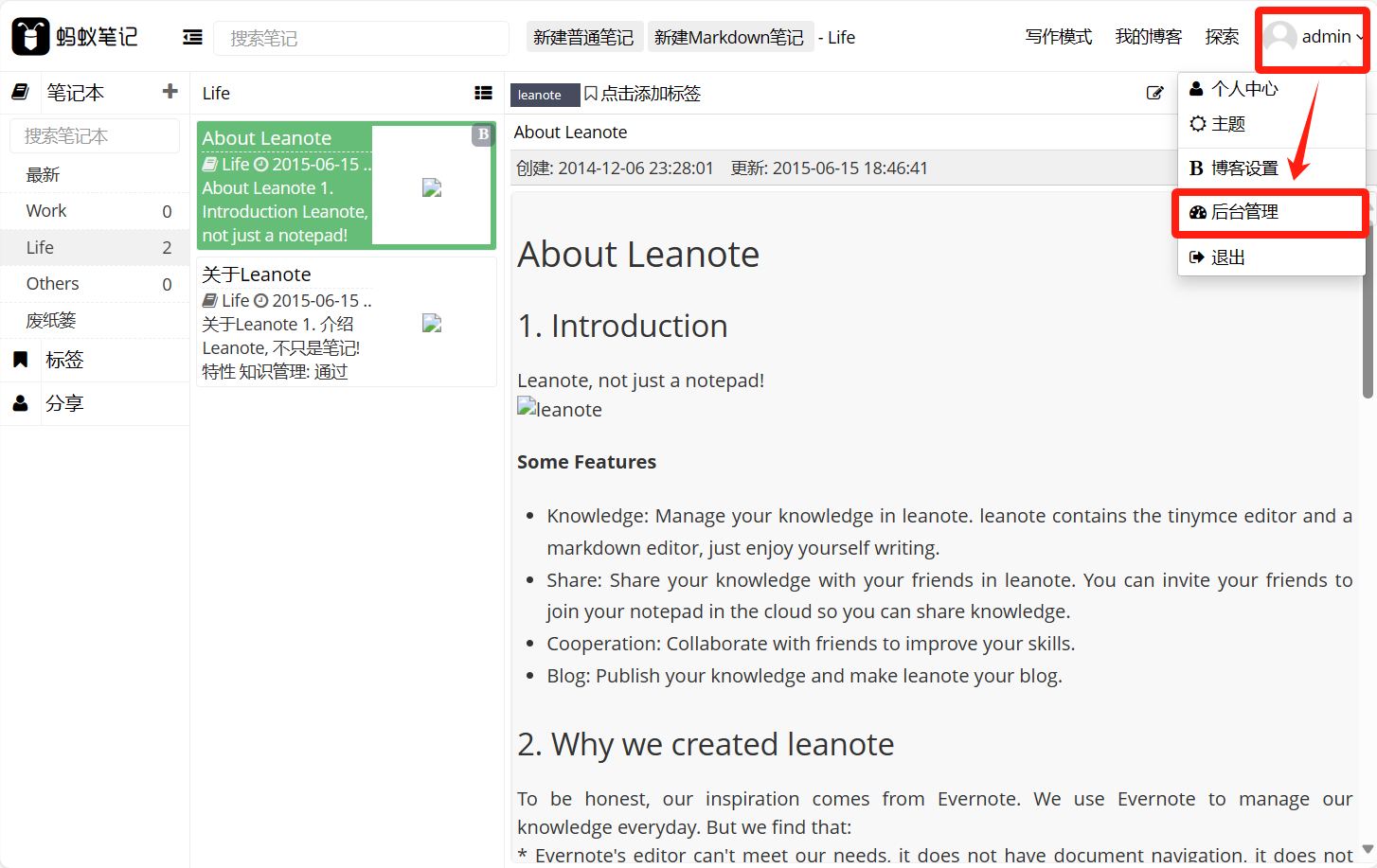Click the bookmark icon to add tag
Screen dimensions: 1377x868
(591, 94)
